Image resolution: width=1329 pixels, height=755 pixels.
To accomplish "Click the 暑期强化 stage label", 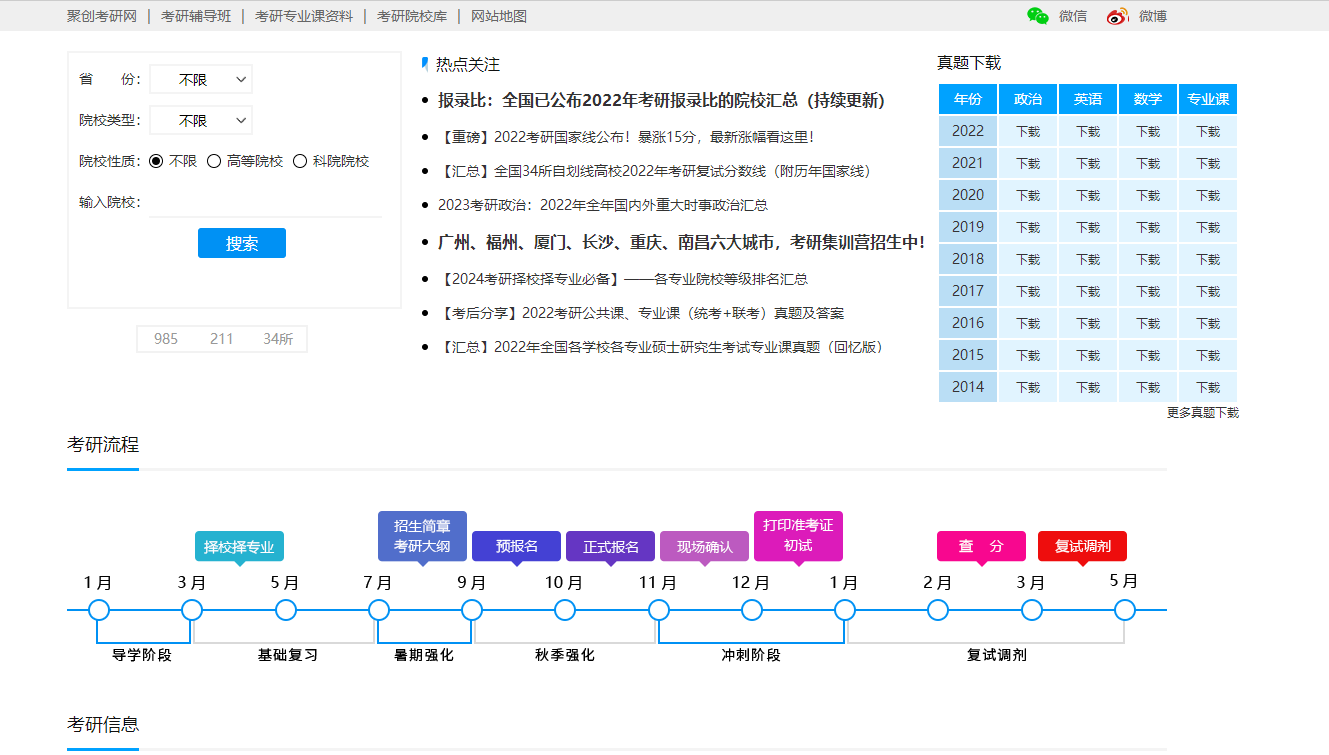I will (x=424, y=655).
